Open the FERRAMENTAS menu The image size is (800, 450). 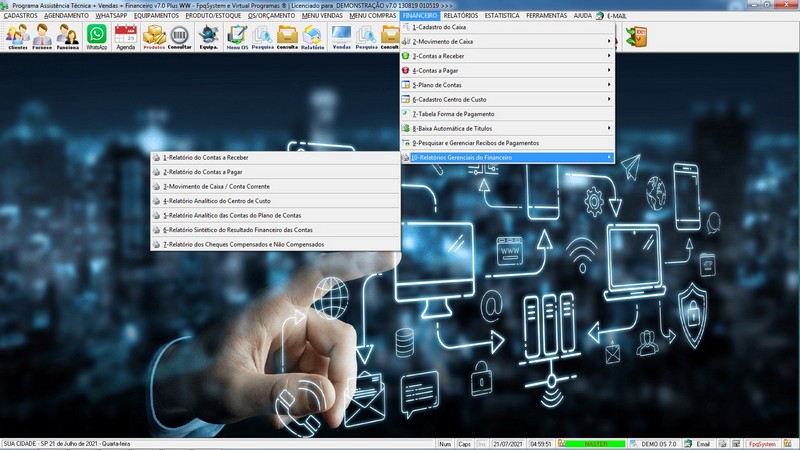click(546, 16)
